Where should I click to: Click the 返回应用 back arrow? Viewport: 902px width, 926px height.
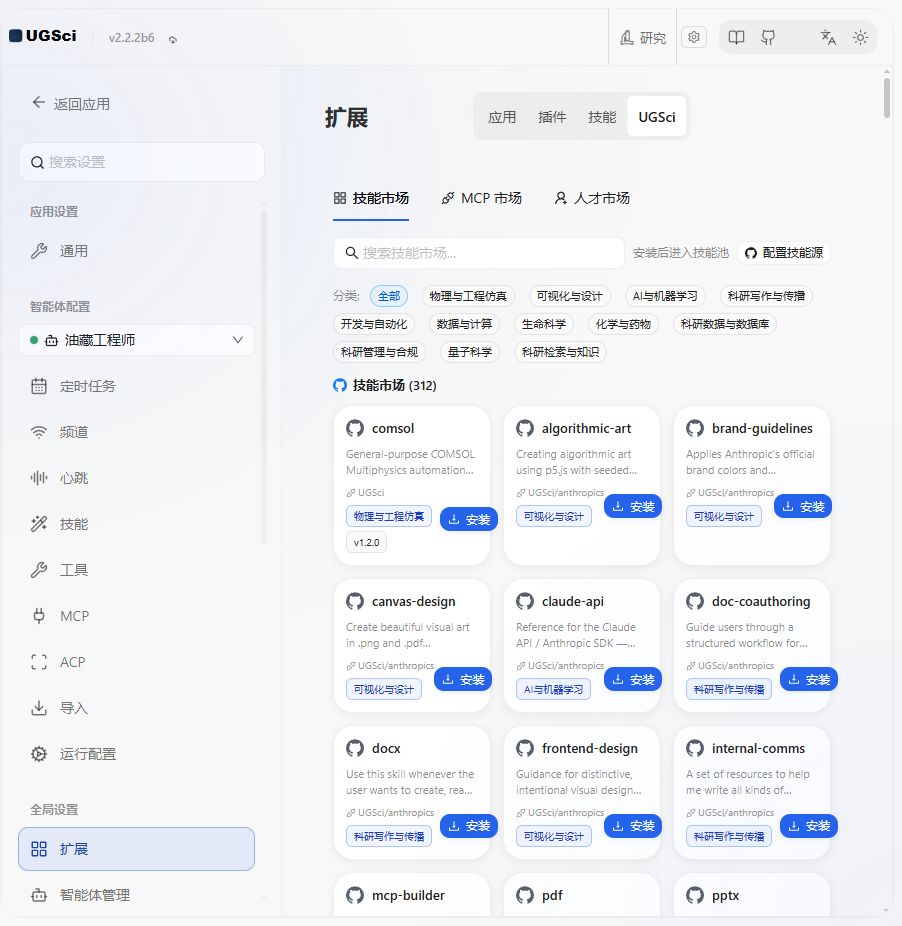tap(38, 103)
